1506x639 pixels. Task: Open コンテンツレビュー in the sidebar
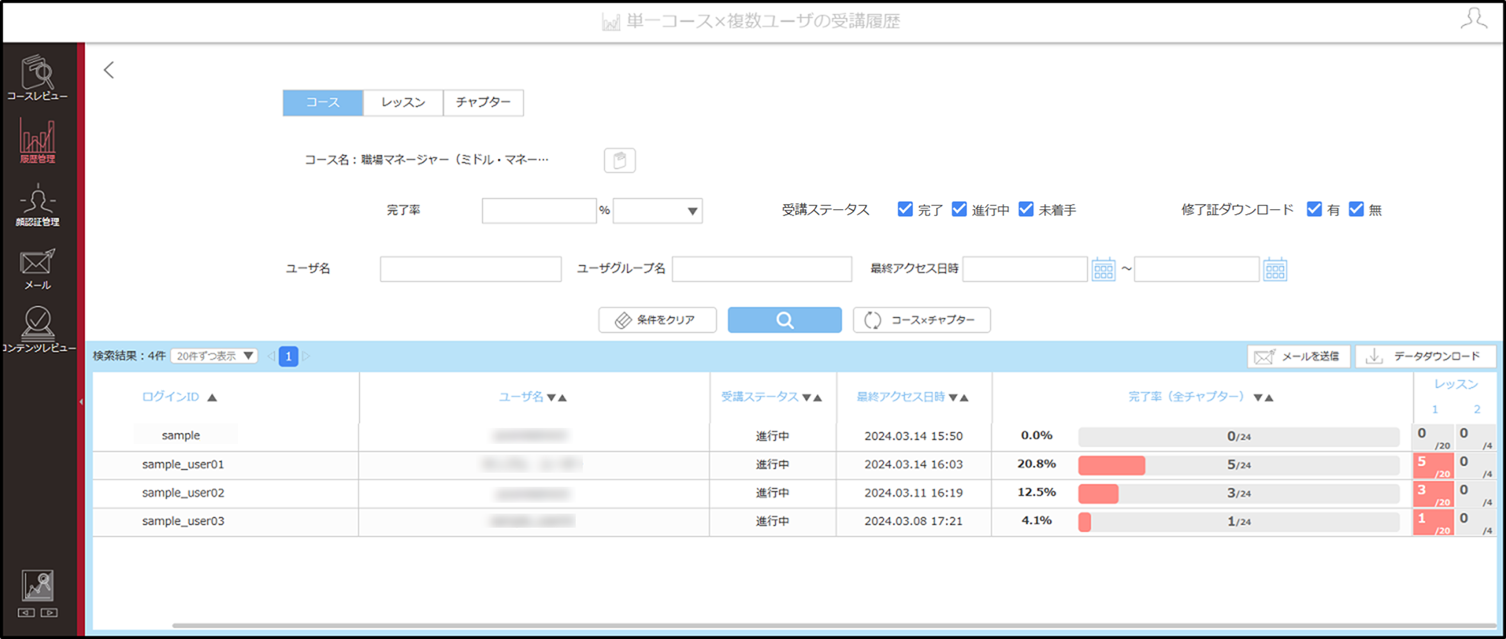(37, 330)
